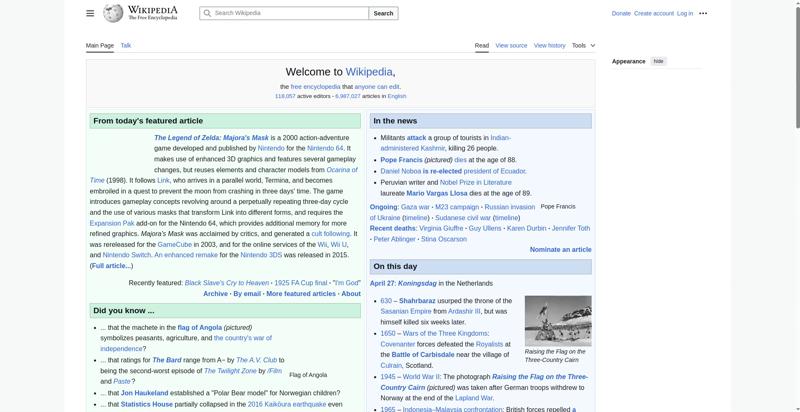Open the 2016 Kaikōura earthquake link
The image size is (800, 412).
click(287, 404)
